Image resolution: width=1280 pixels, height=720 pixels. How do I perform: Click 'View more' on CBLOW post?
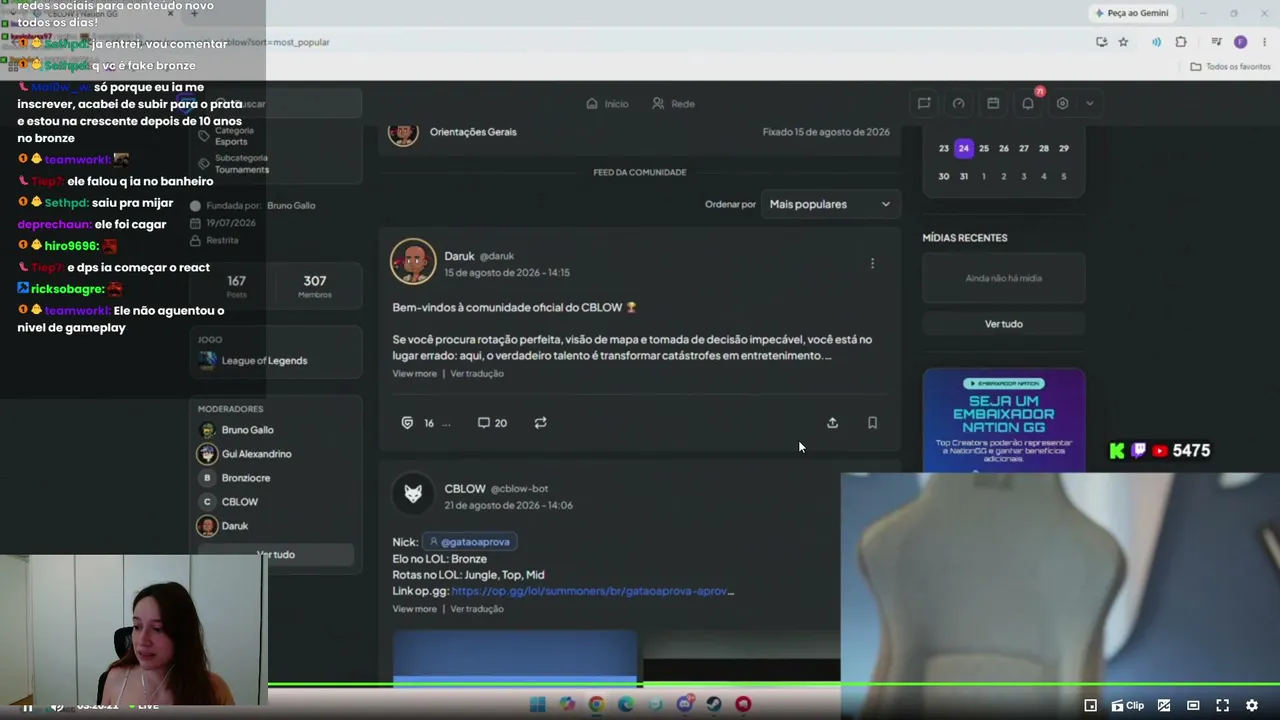click(x=414, y=609)
